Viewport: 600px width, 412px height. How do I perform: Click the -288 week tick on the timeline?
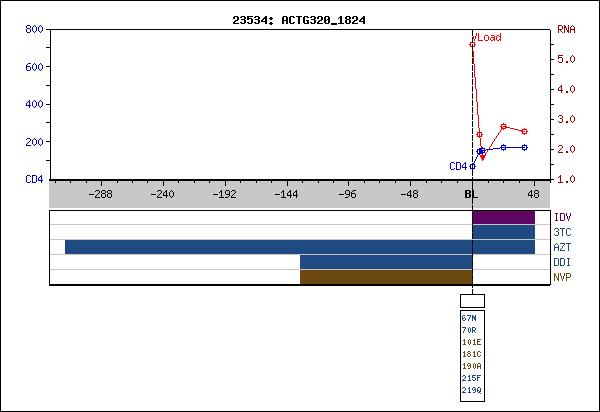pos(101,195)
